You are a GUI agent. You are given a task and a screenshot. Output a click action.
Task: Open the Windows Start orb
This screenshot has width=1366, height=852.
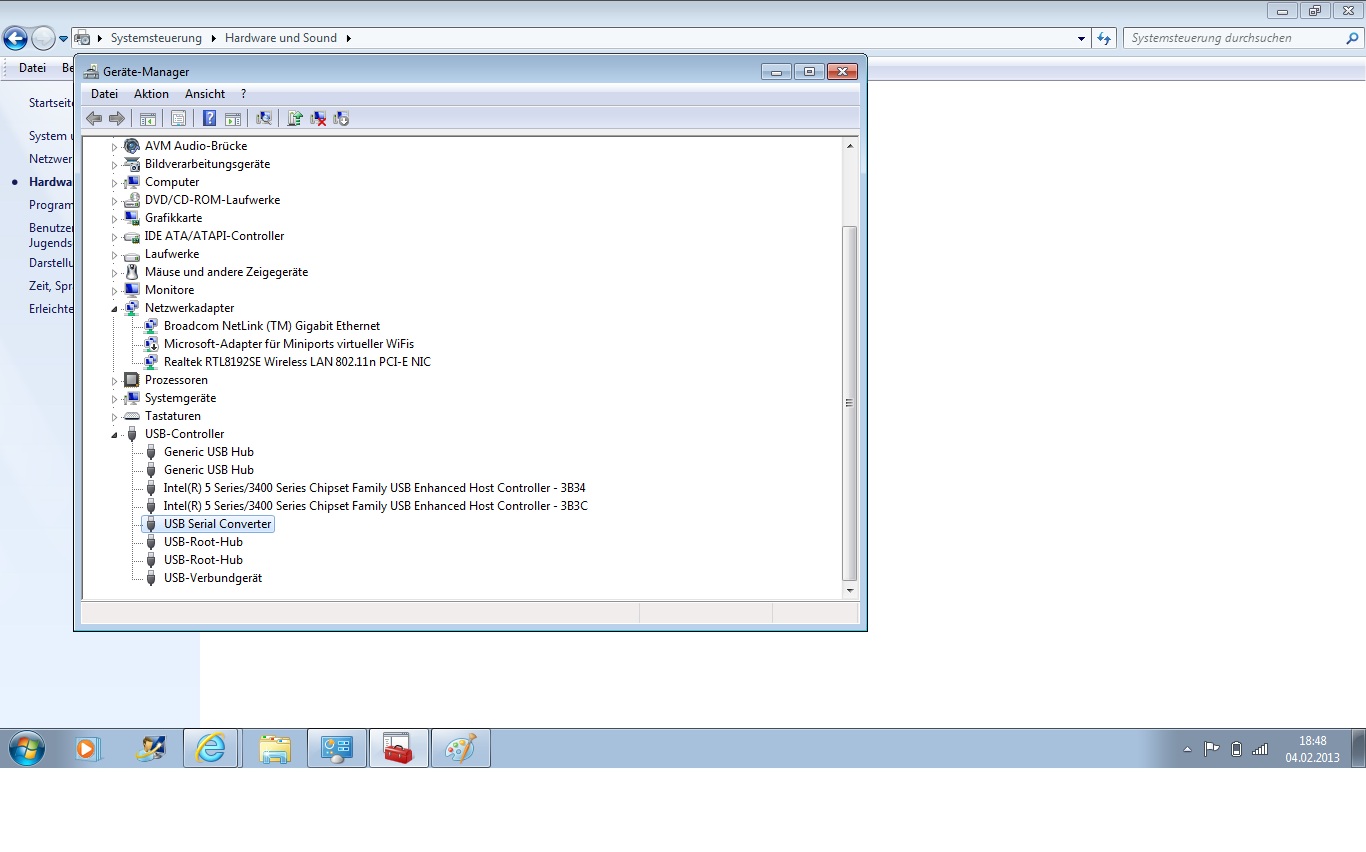pos(27,748)
